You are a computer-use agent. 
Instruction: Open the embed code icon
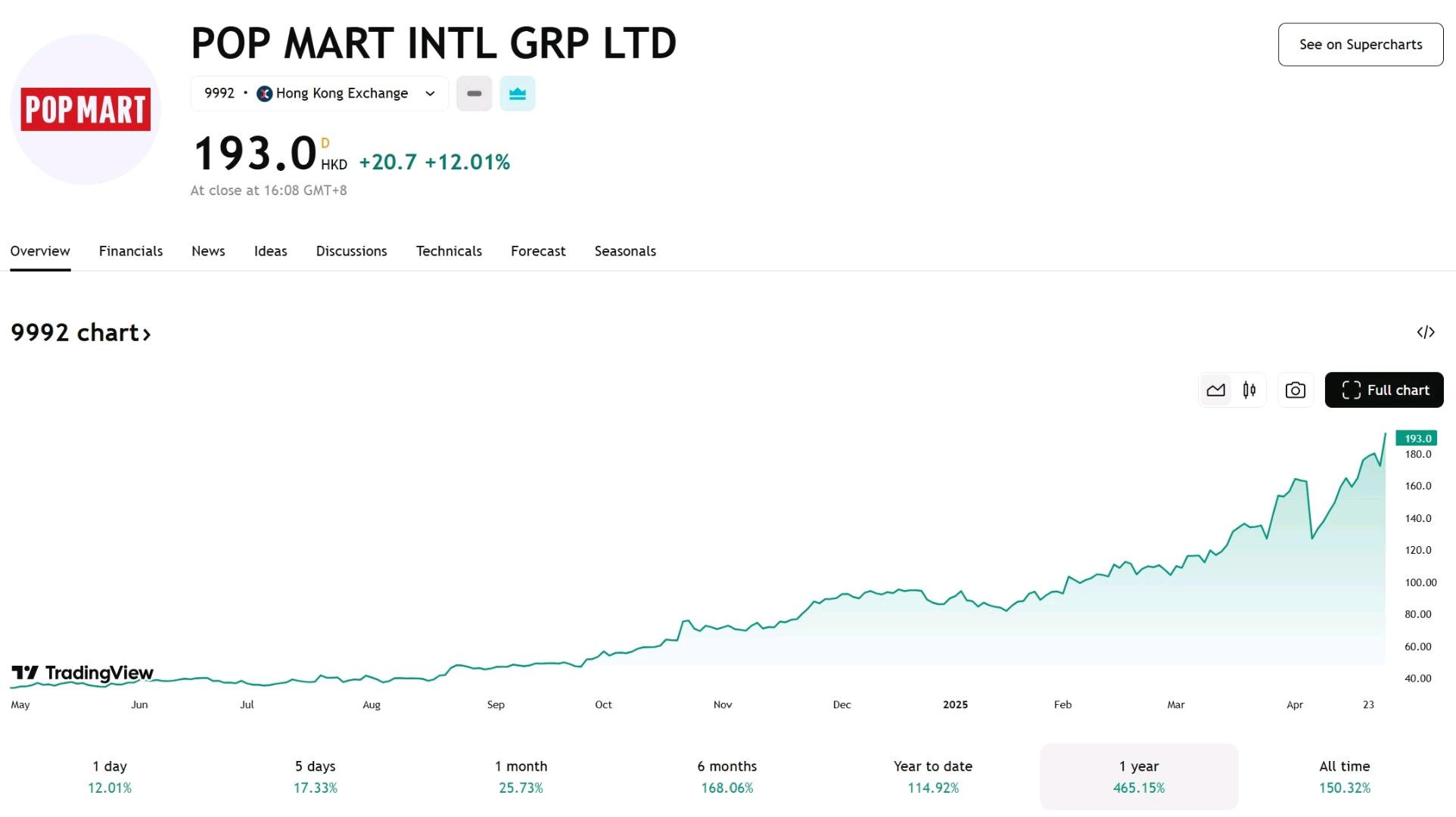coord(1426,332)
